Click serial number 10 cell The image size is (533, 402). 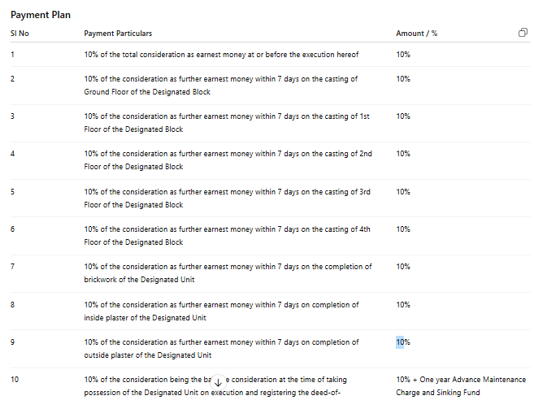(x=15, y=379)
